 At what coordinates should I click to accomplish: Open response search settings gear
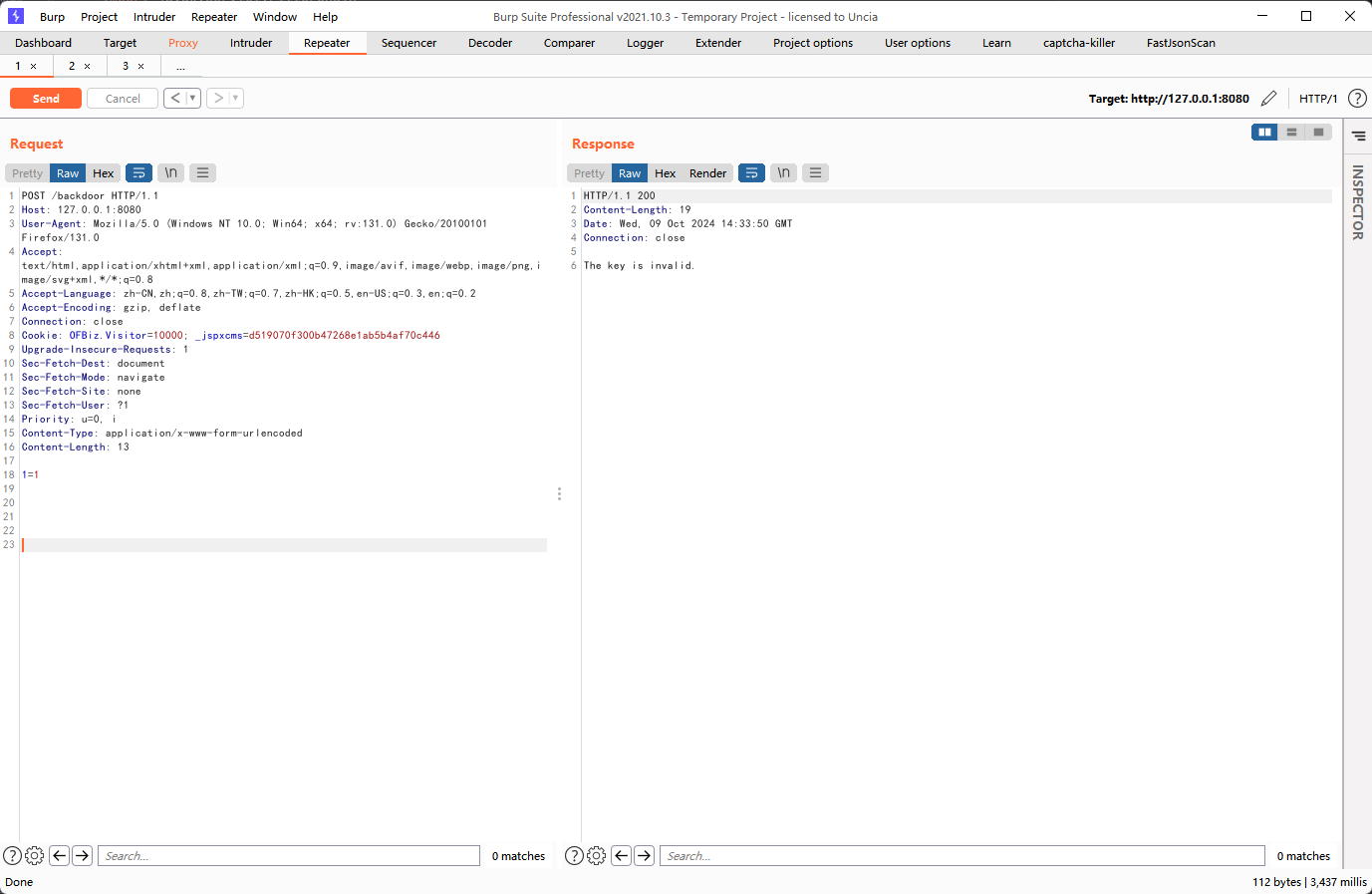(596, 855)
